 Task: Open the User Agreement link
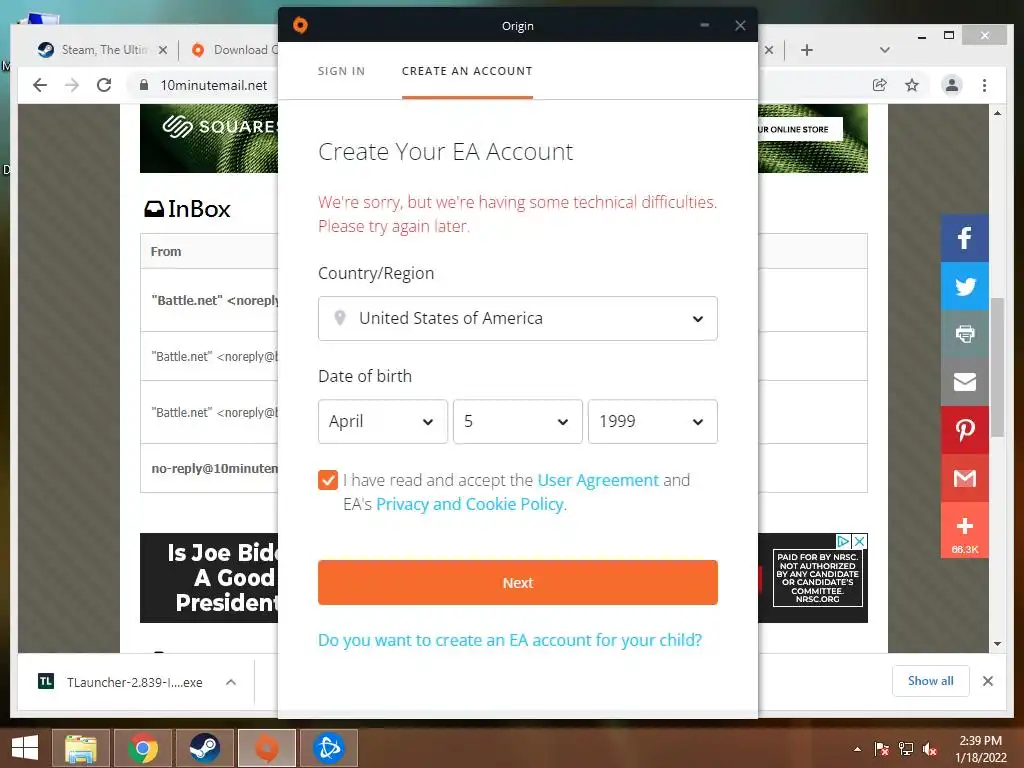pyautogui.click(x=598, y=480)
